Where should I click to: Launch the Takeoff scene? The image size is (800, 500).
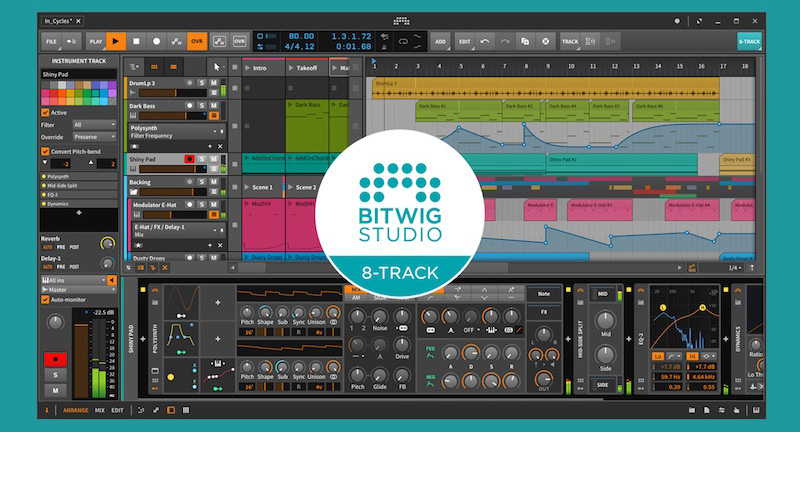(x=291, y=68)
